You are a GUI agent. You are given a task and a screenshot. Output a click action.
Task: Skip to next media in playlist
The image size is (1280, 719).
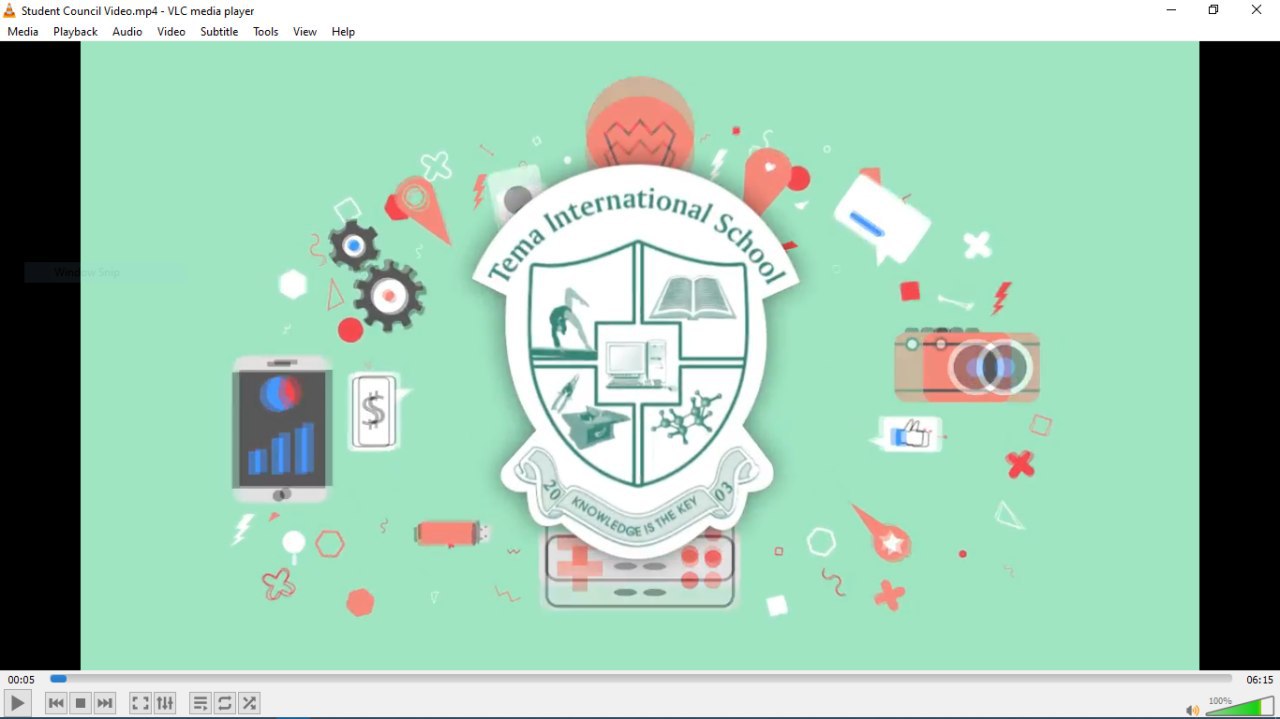105,703
